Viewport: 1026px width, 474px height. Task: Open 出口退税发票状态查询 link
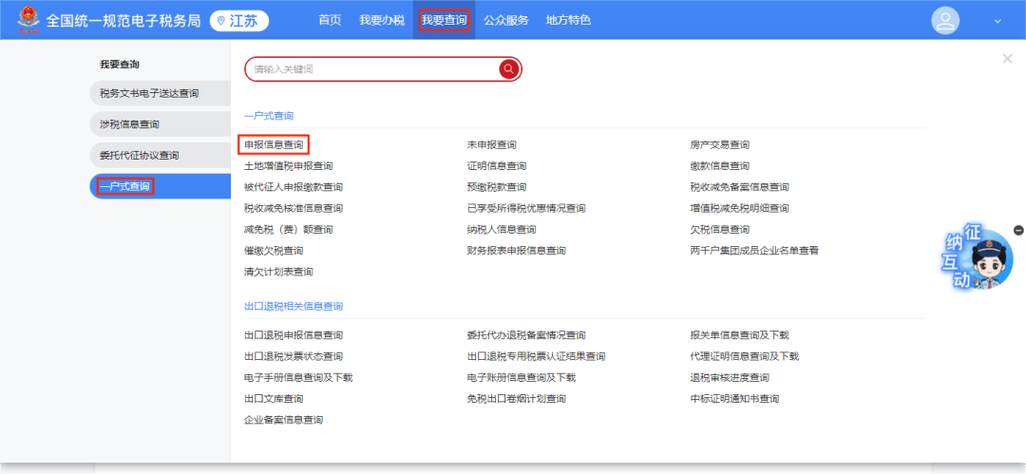[293, 357]
